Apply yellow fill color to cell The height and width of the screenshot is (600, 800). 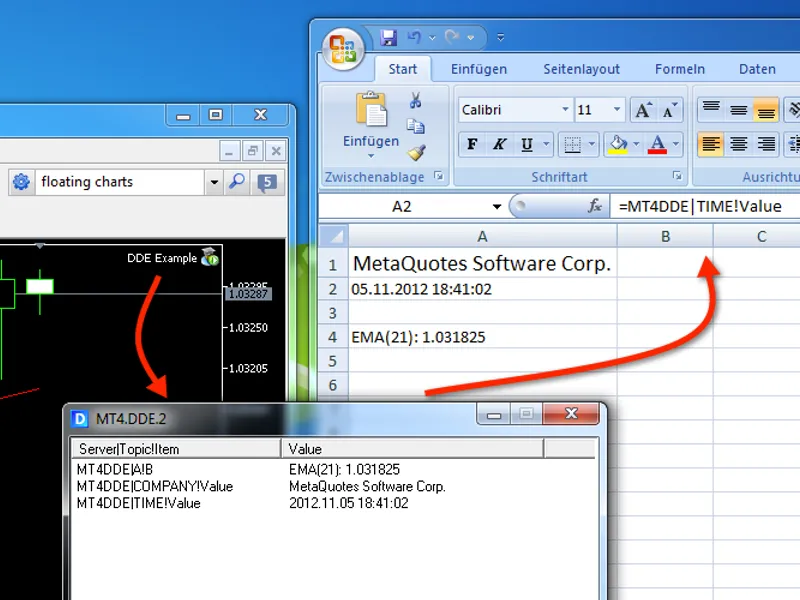click(x=618, y=145)
